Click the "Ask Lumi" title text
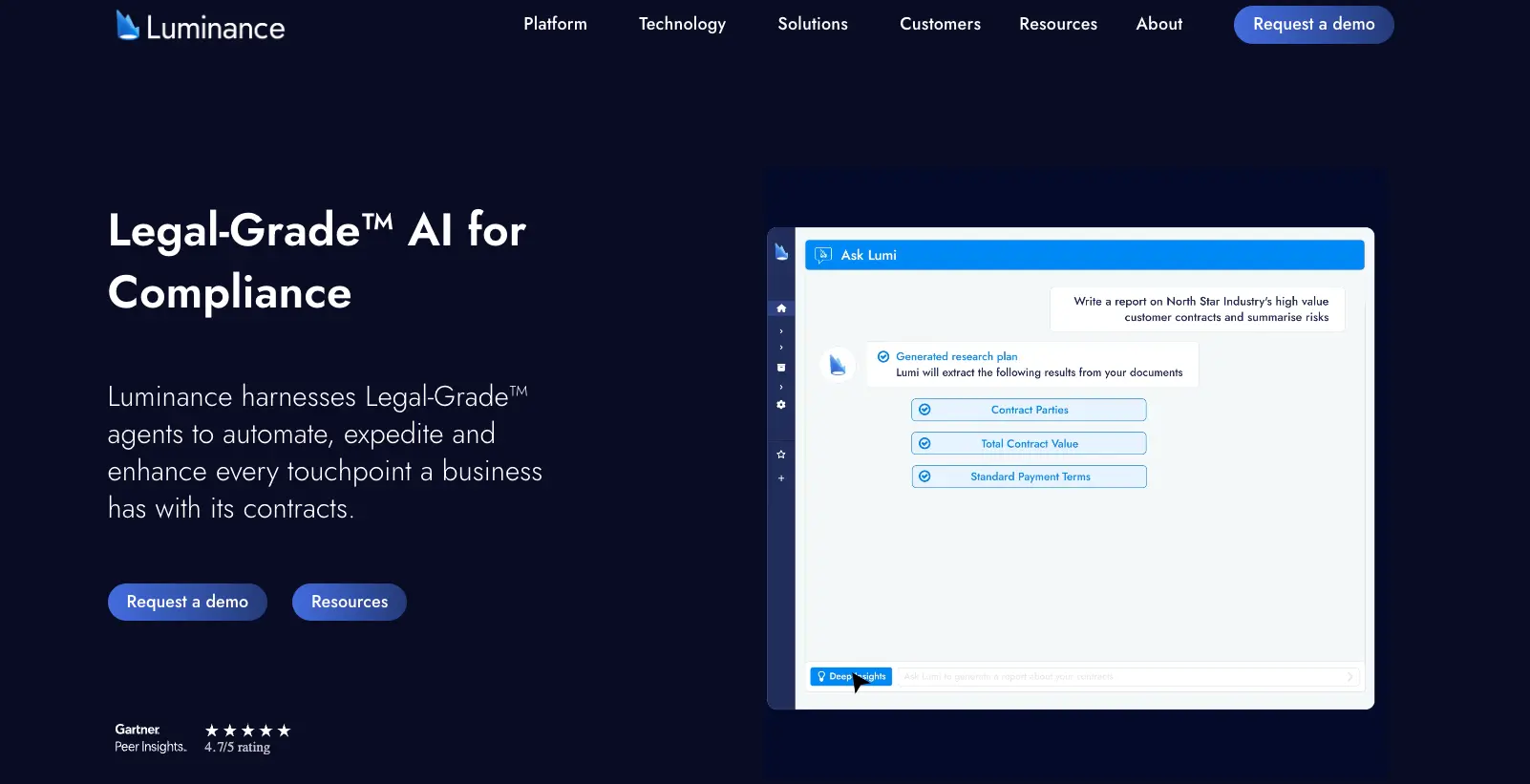Viewport: 1530px width, 784px height. click(x=868, y=255)
